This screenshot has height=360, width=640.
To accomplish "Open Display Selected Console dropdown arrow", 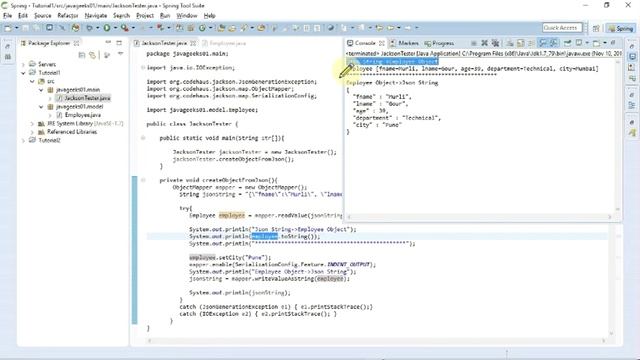I will click(587, 43).
